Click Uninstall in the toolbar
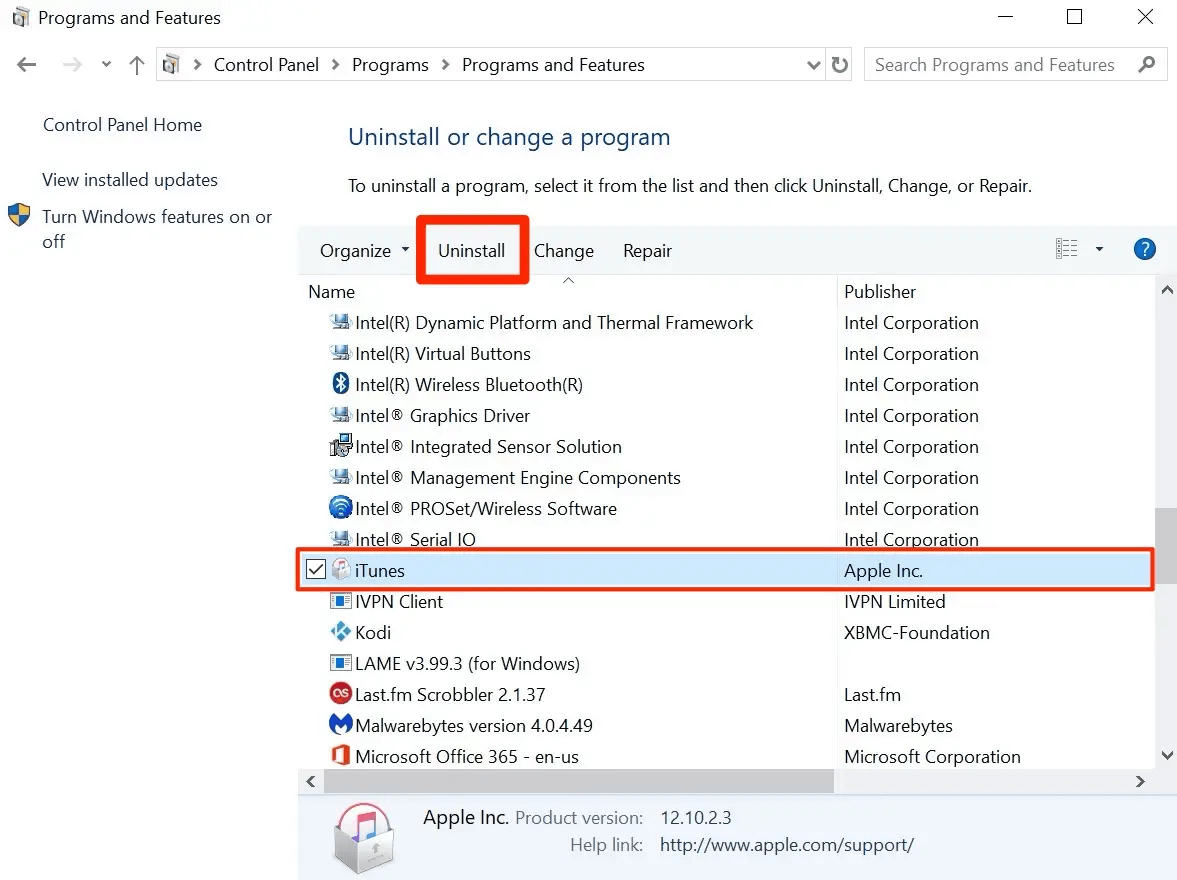The width and height of the screenshot is (1177, 880). pos(471,251)
